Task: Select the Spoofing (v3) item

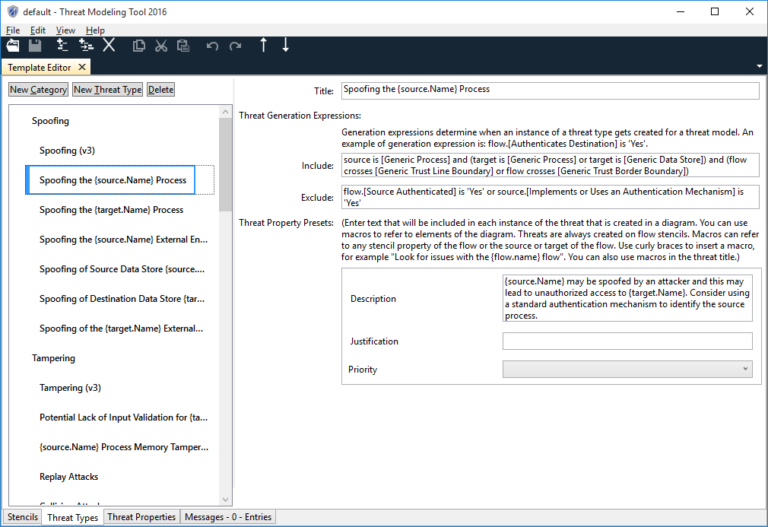Action: click(67, 150)
